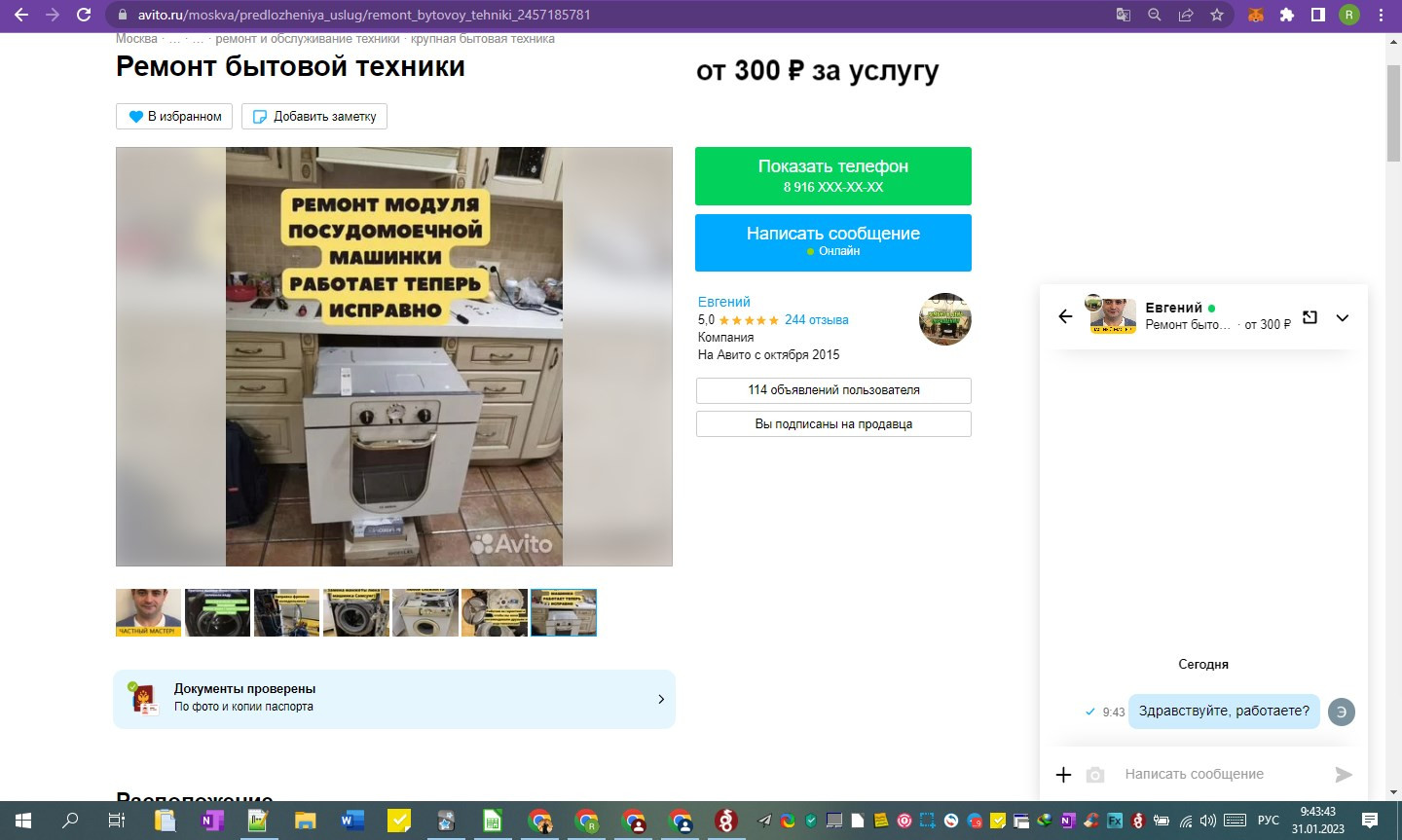The height and width of the screenshot is (840, 1402).
Task: Open Task View on the taskbar
Action: pyautogui.click(x=117, y=821)
